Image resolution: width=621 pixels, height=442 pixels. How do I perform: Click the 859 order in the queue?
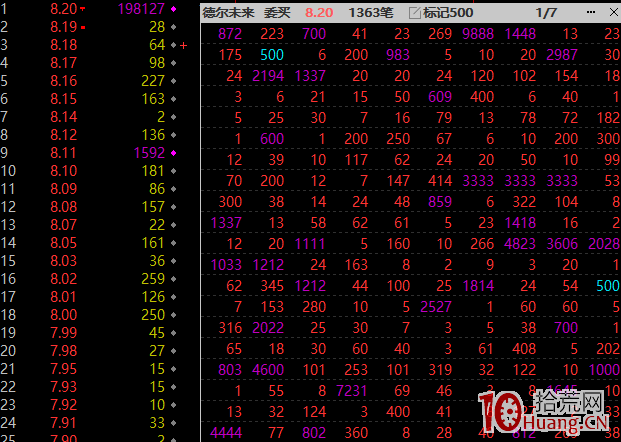(x=440, y=202)
